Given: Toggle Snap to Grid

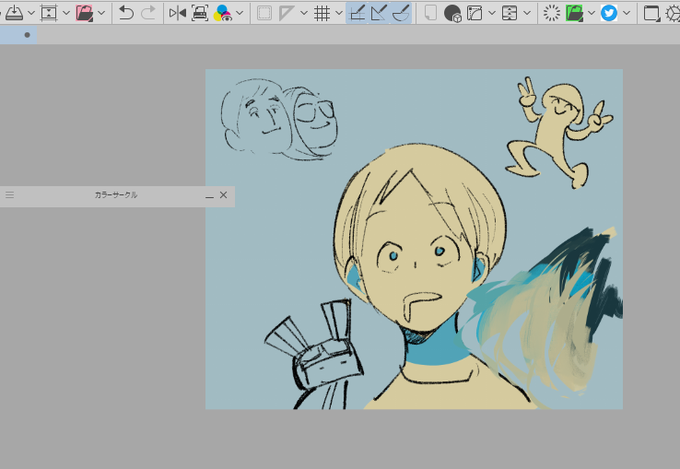Looking at the screenshot, I should (x=401, y=13).
